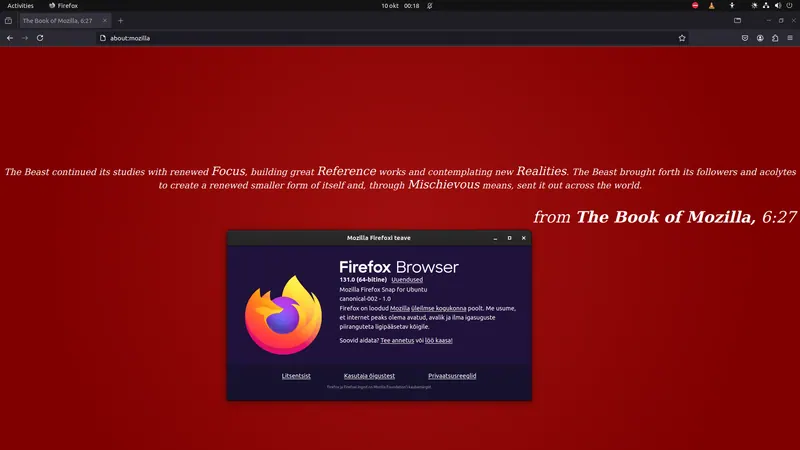Close the Mozilla Firefoxi teave dialog

(x=523, y=238)
